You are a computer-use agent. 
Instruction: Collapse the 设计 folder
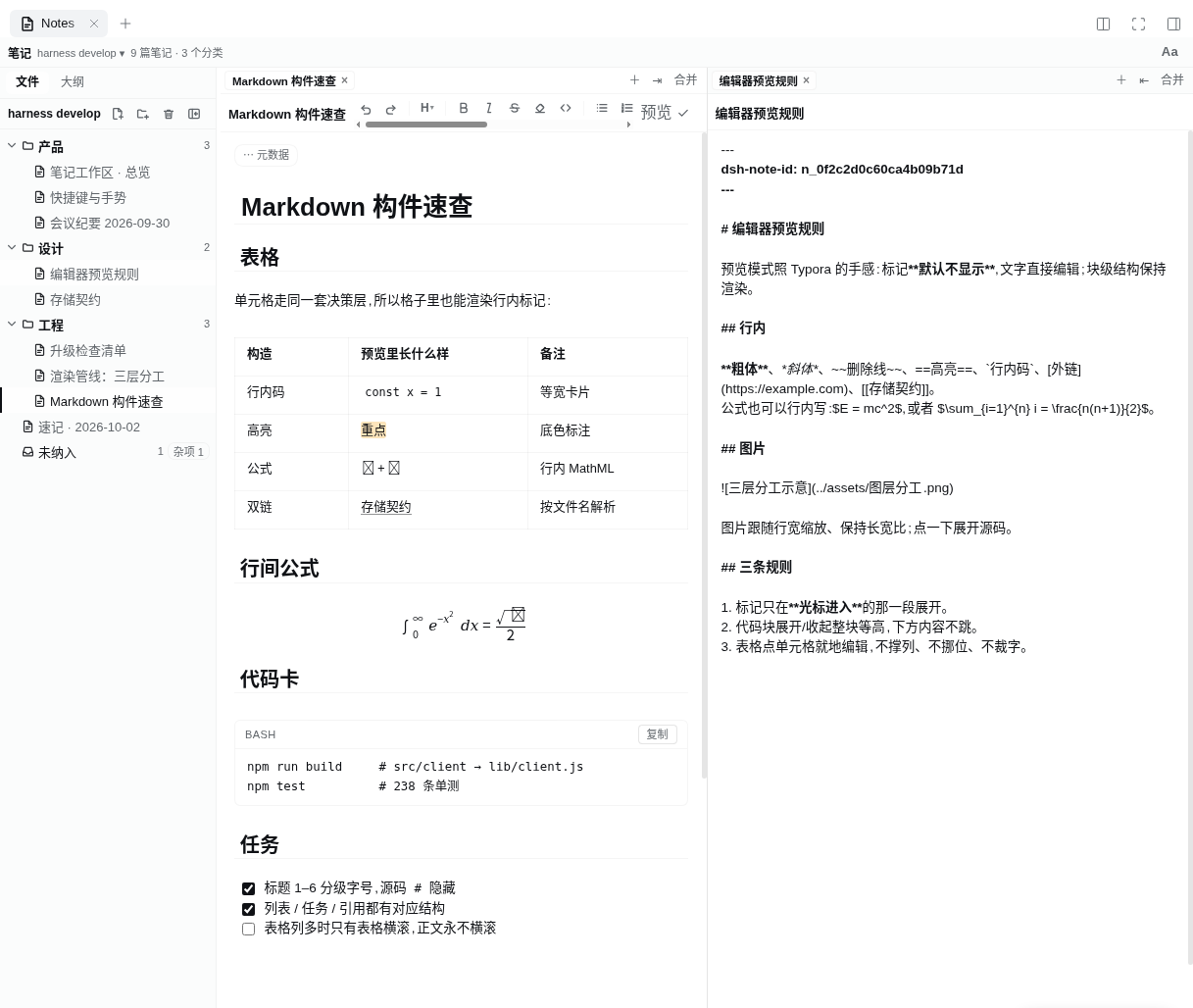(12, 248)
